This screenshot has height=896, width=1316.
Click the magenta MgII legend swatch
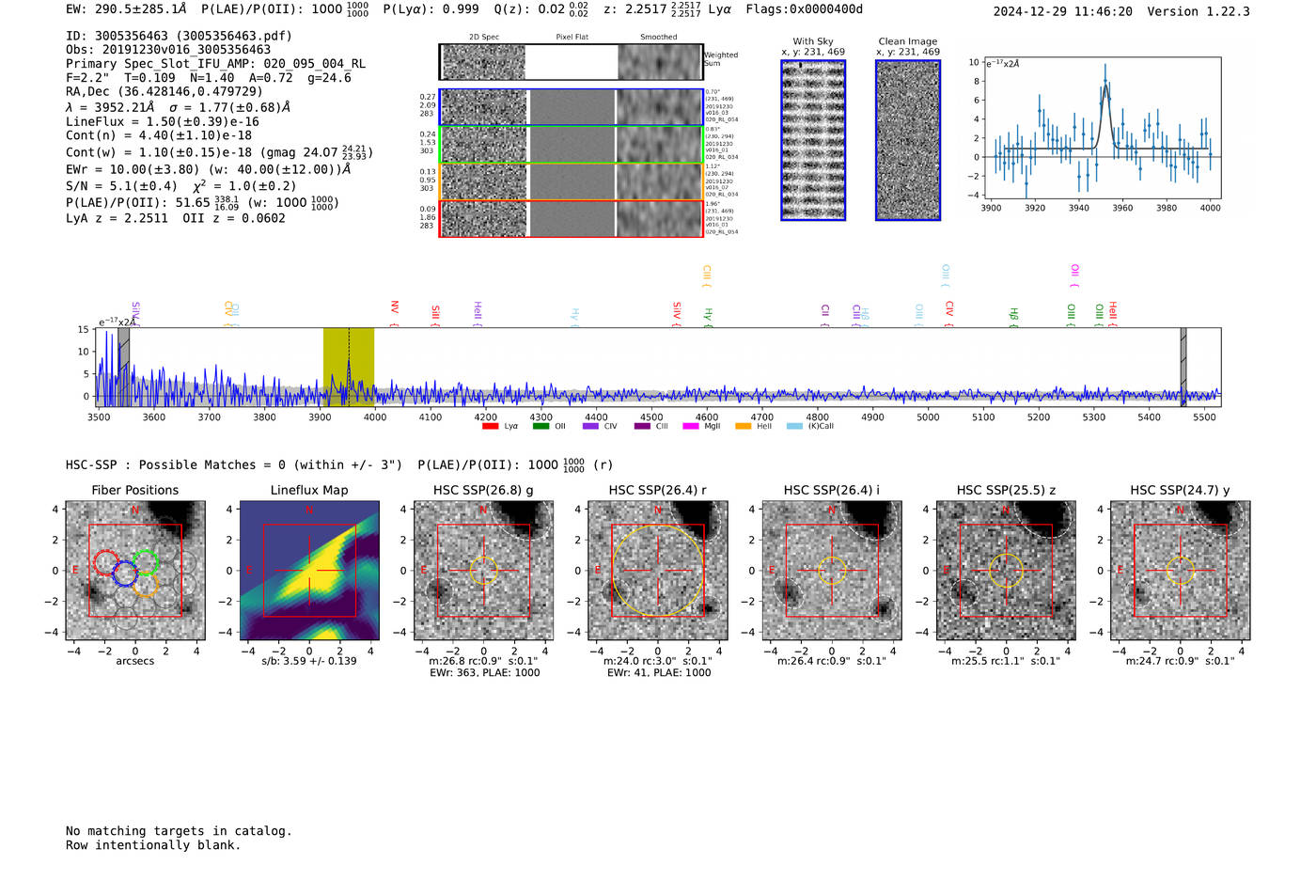pyautogui.click(x=691, y=426)
